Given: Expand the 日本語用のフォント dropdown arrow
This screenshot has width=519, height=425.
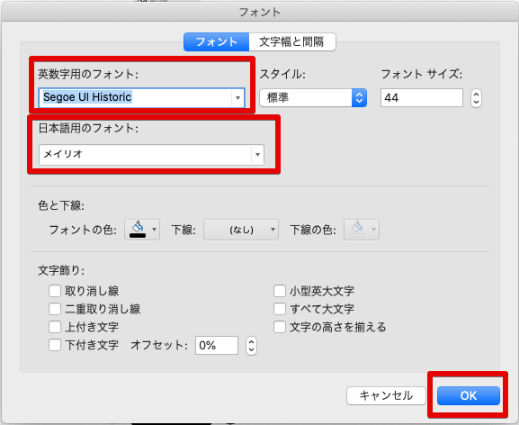Looking at the screenshot, I should (x=257, y=154).
